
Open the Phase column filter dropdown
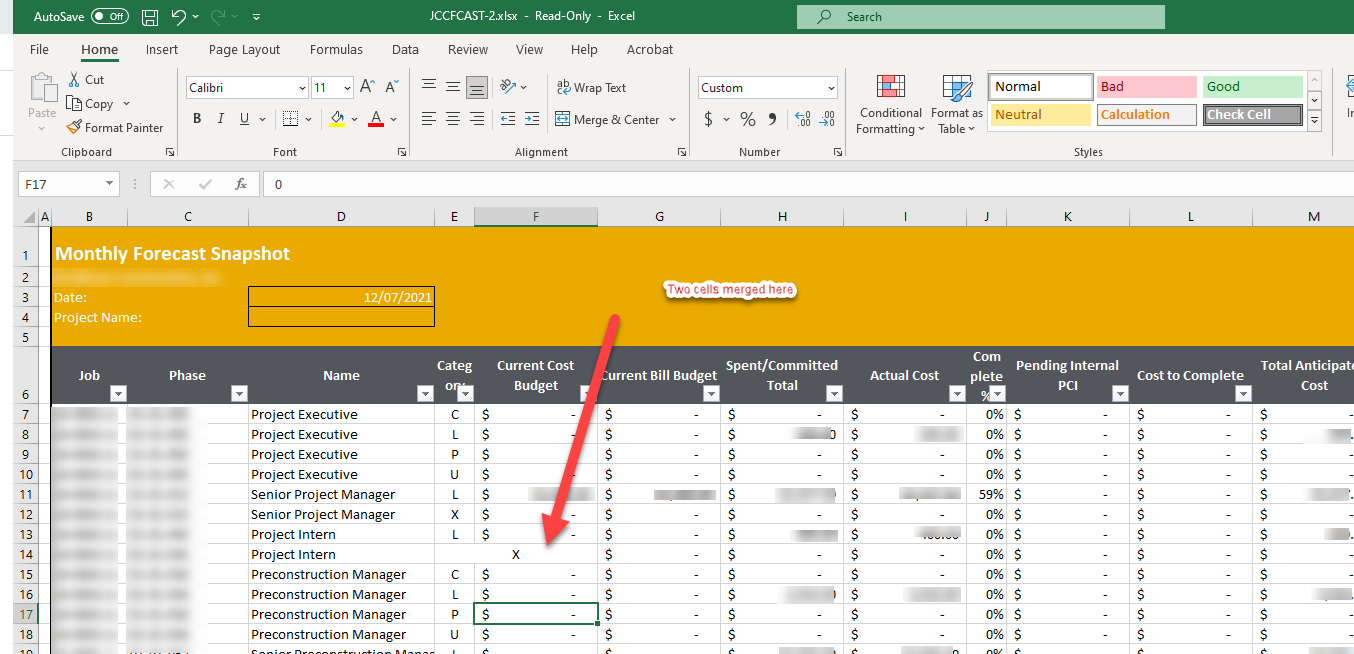(x=239, y=394)
